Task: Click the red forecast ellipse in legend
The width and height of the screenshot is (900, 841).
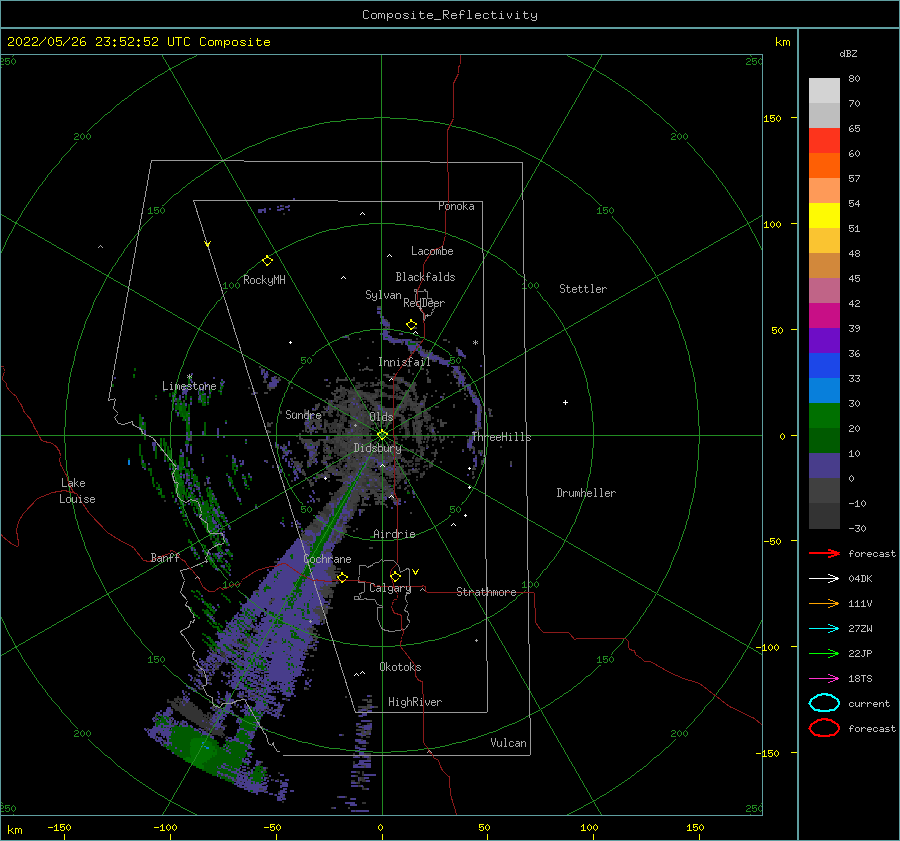Action: click(x=824, y=728)
